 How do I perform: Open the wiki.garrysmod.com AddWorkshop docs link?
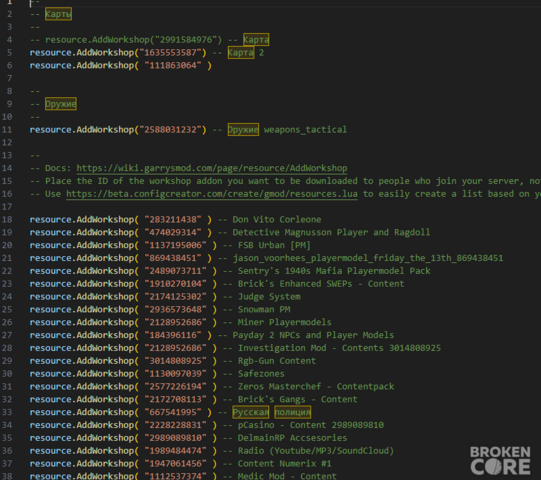pos(212,168)
